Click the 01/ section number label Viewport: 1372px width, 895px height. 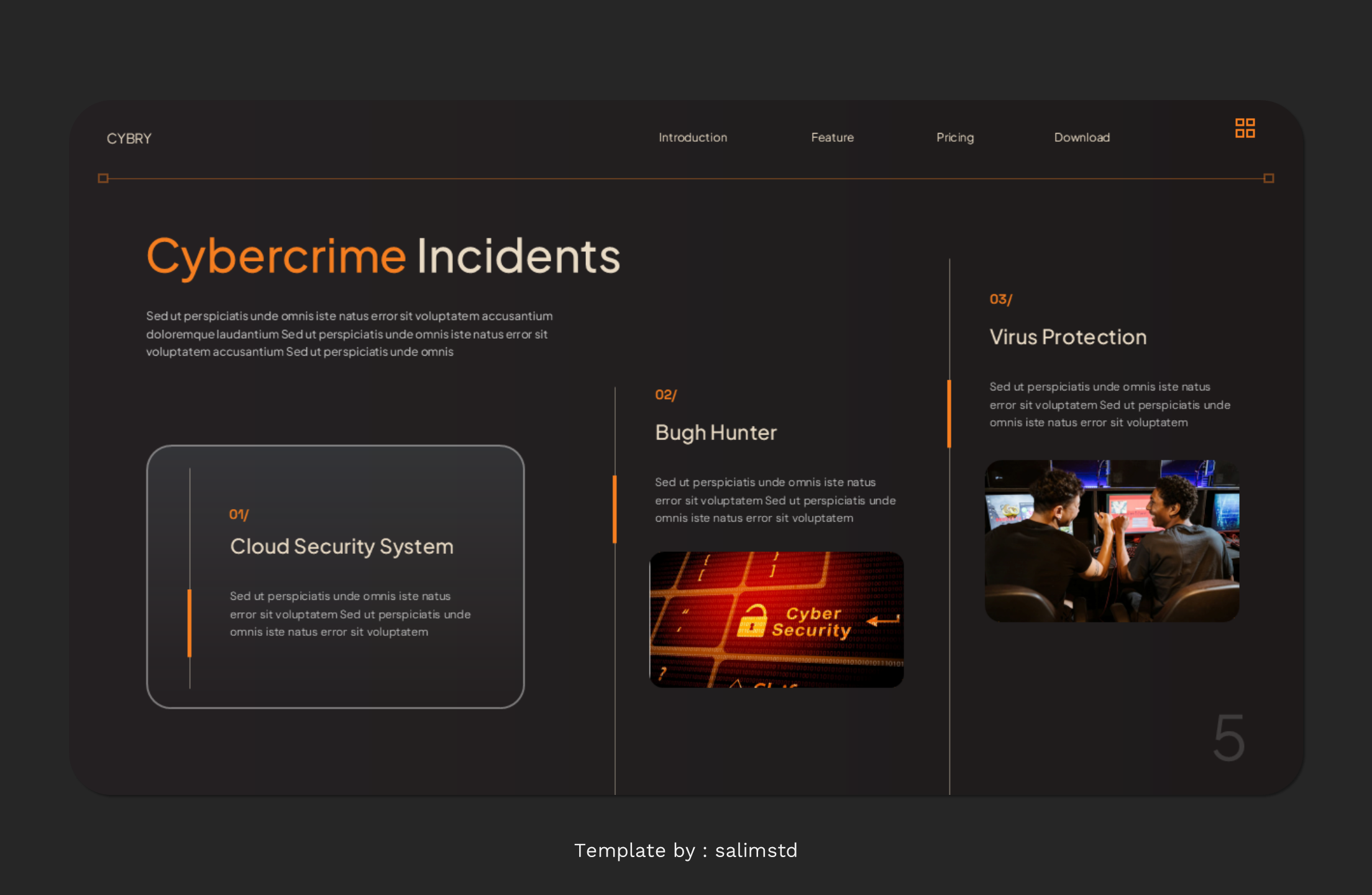coord(238,514)
